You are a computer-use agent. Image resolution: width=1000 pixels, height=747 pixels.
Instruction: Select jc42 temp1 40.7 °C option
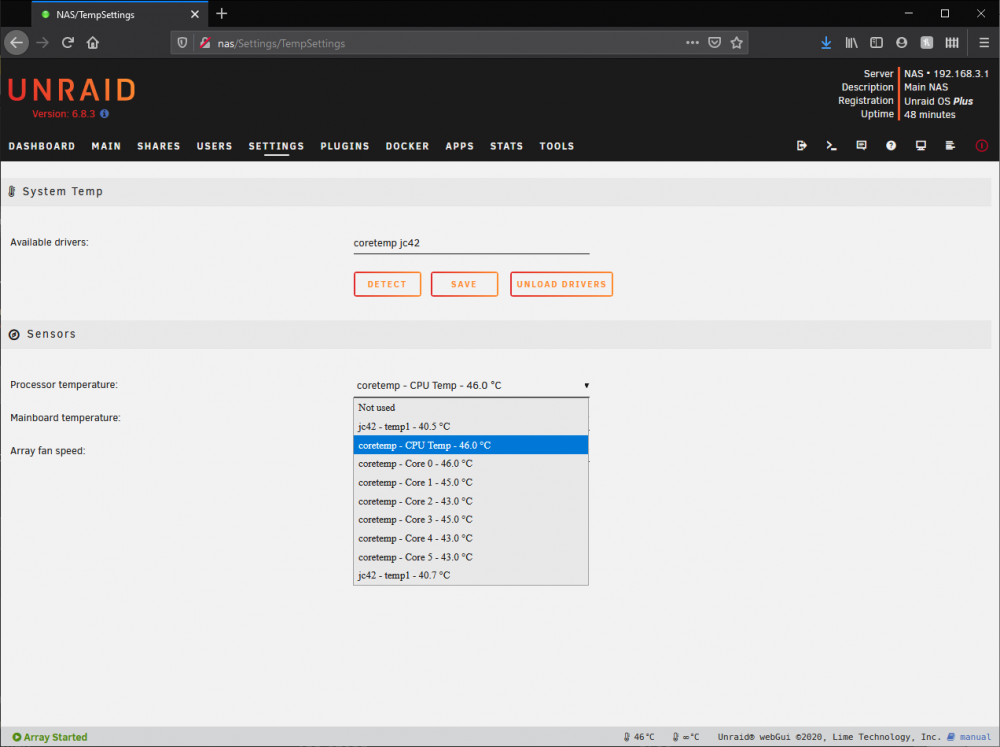[471, 575]
